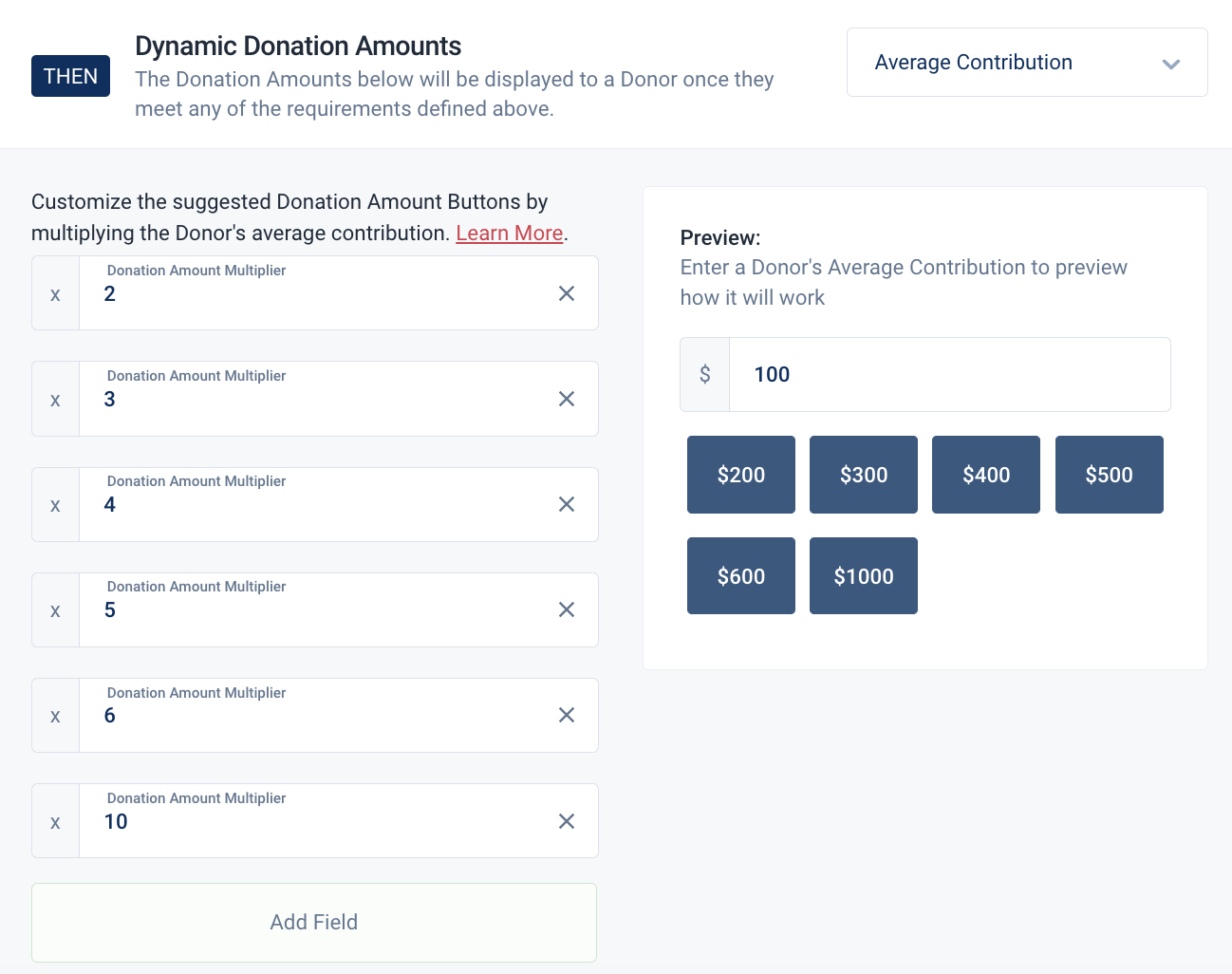Remove the multiplier 5 field
The image size is (1232, 974).
click(567, 609)
